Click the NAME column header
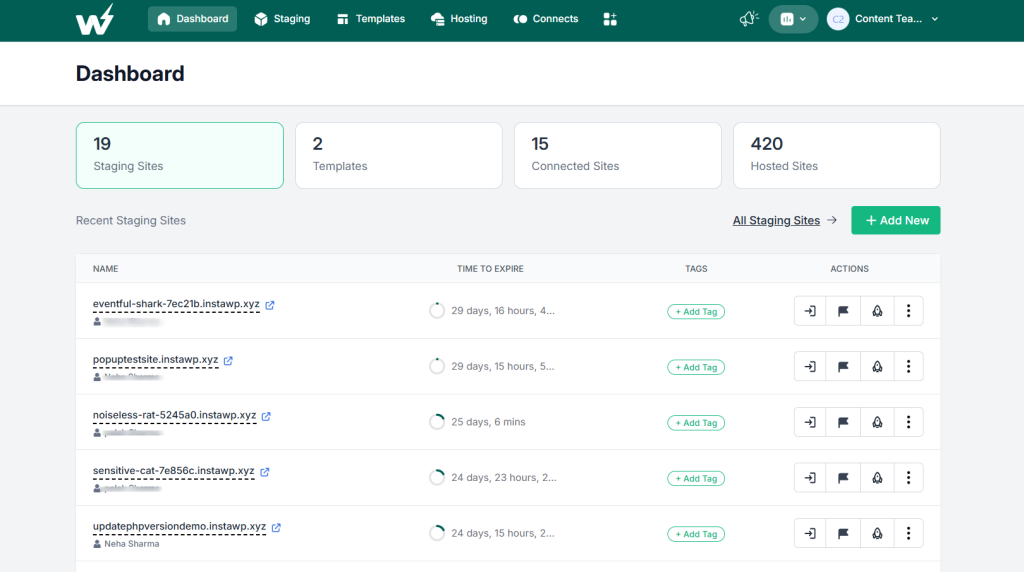Screen dimensions: 1024x572 105,269
